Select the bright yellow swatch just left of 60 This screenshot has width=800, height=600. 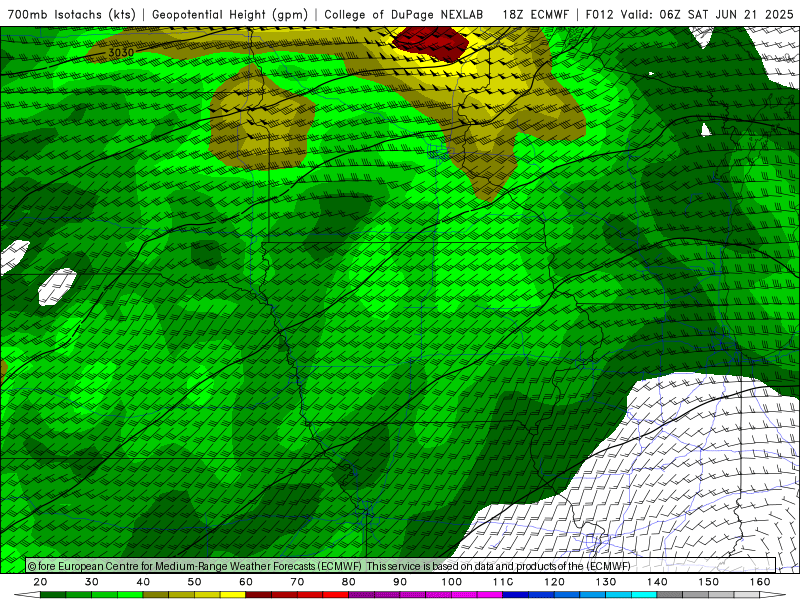tap(233, 595)
